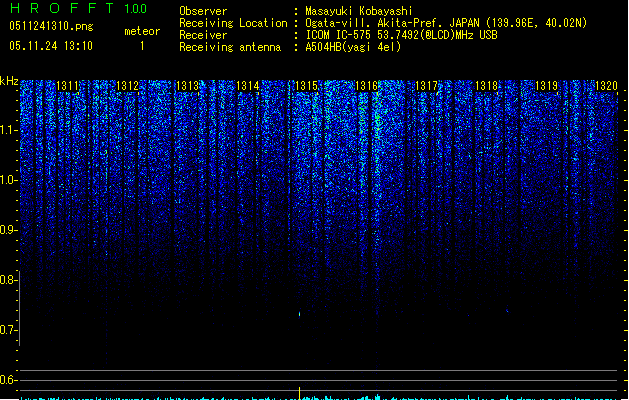629x400 pixels.
Task: Click antenna value A504HB(yagi 4el)
Action: click(353, 47)
